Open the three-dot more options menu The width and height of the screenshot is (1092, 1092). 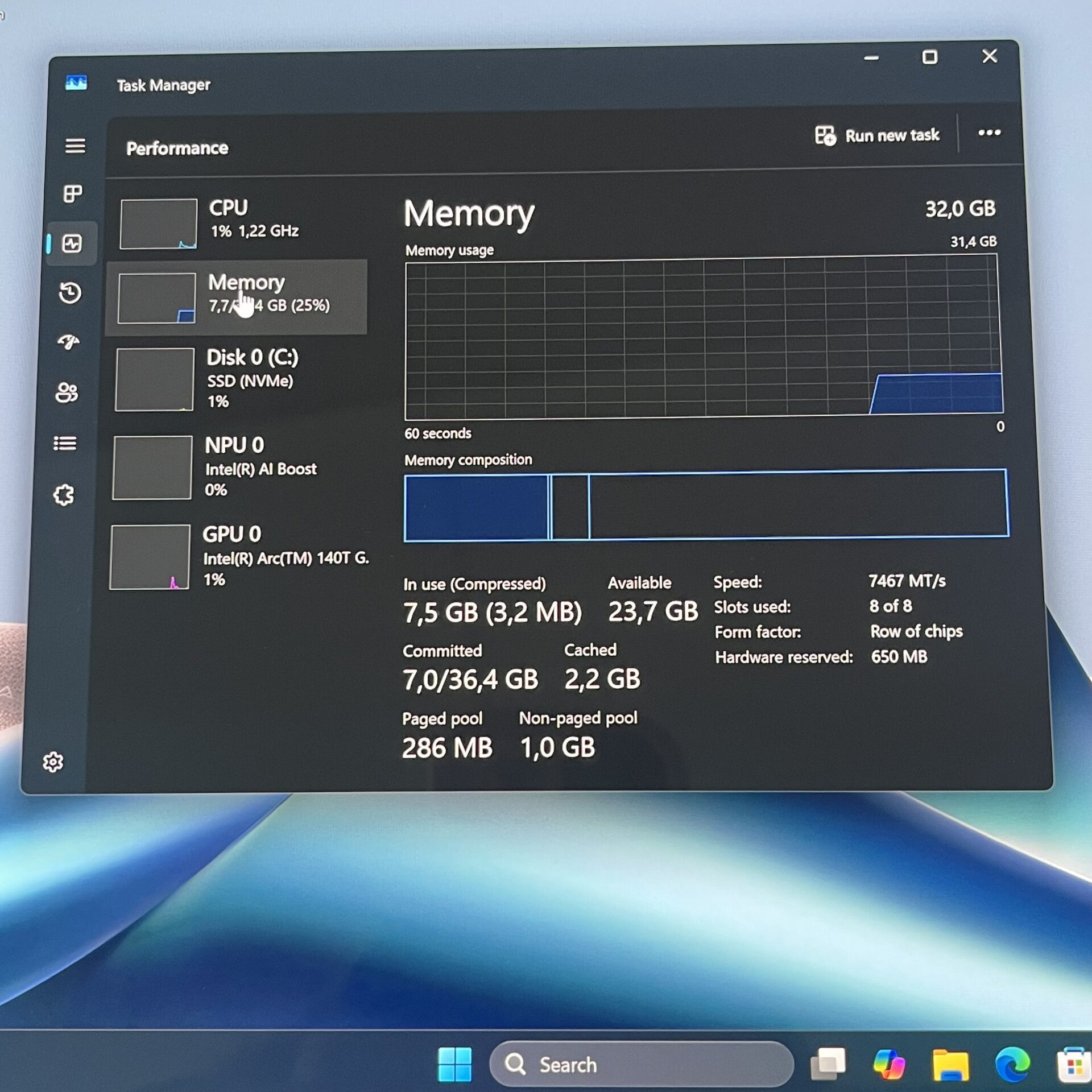989,133
